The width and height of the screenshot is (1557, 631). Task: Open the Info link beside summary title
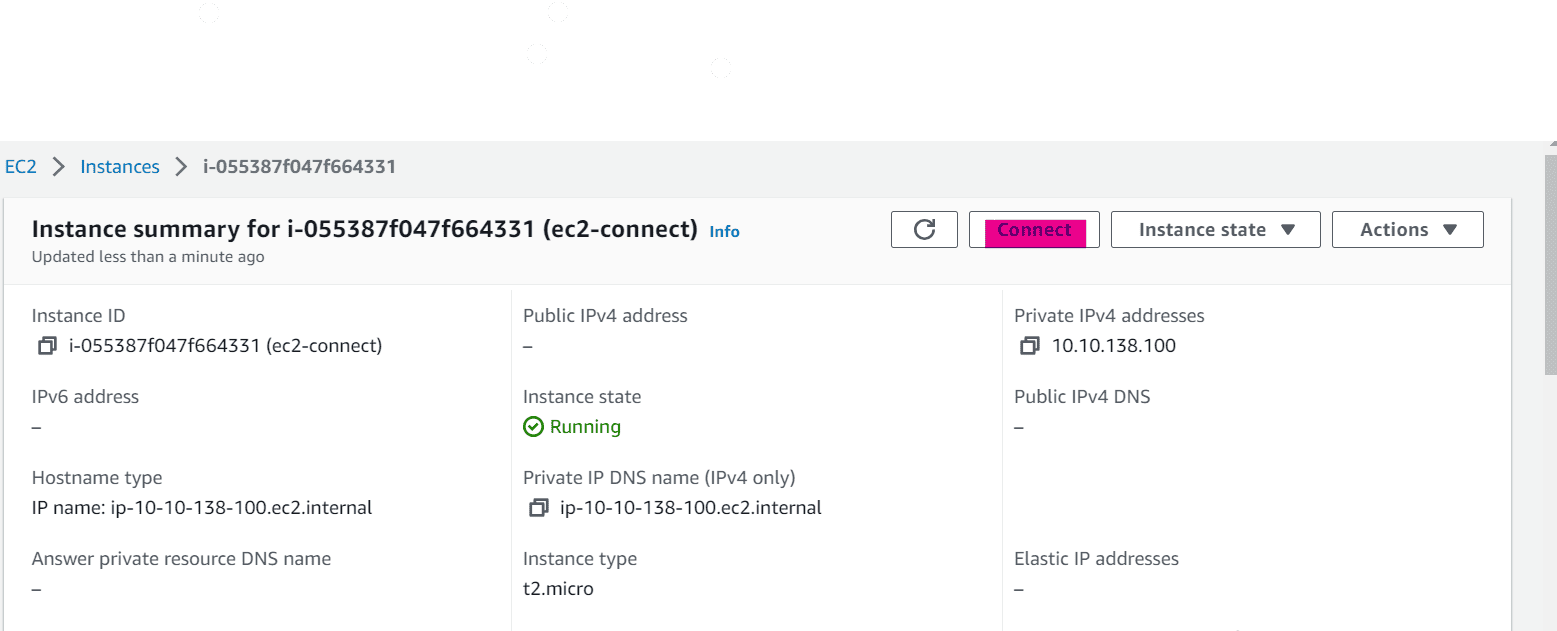[x=724, y=231]
